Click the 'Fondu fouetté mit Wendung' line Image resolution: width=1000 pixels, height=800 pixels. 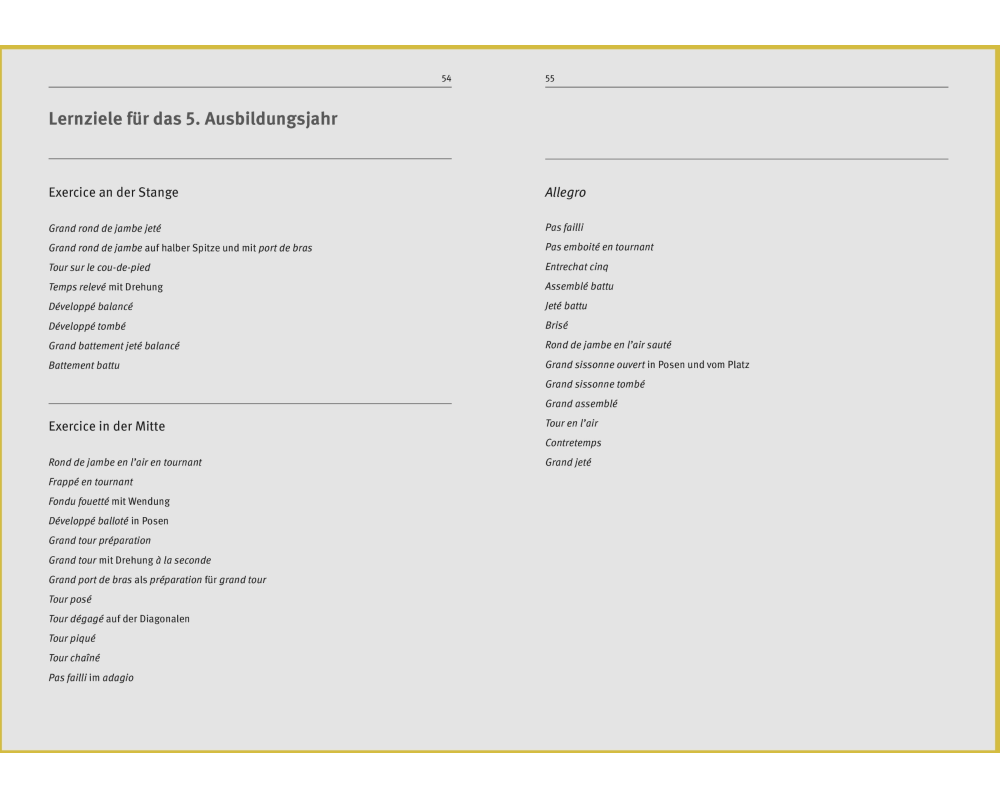click(x=109, y=501)
